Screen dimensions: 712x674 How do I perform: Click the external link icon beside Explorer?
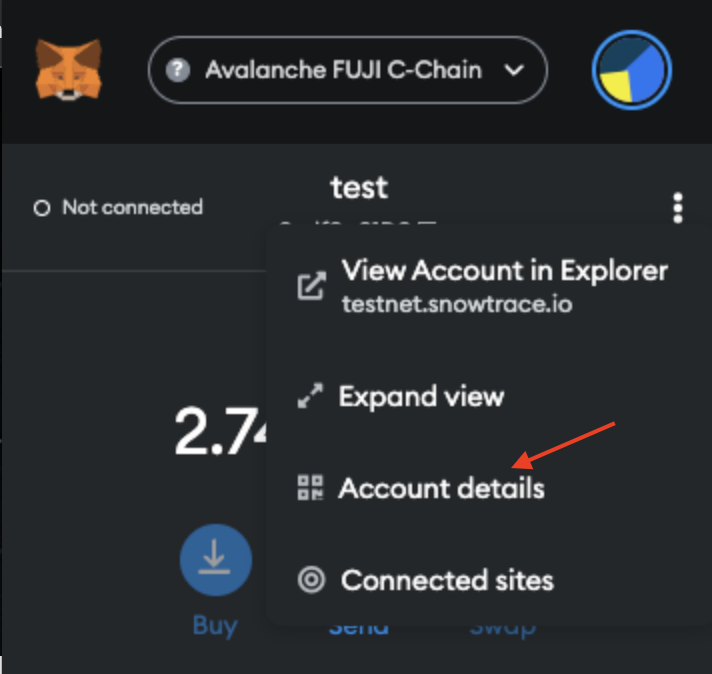coord(312,286)
